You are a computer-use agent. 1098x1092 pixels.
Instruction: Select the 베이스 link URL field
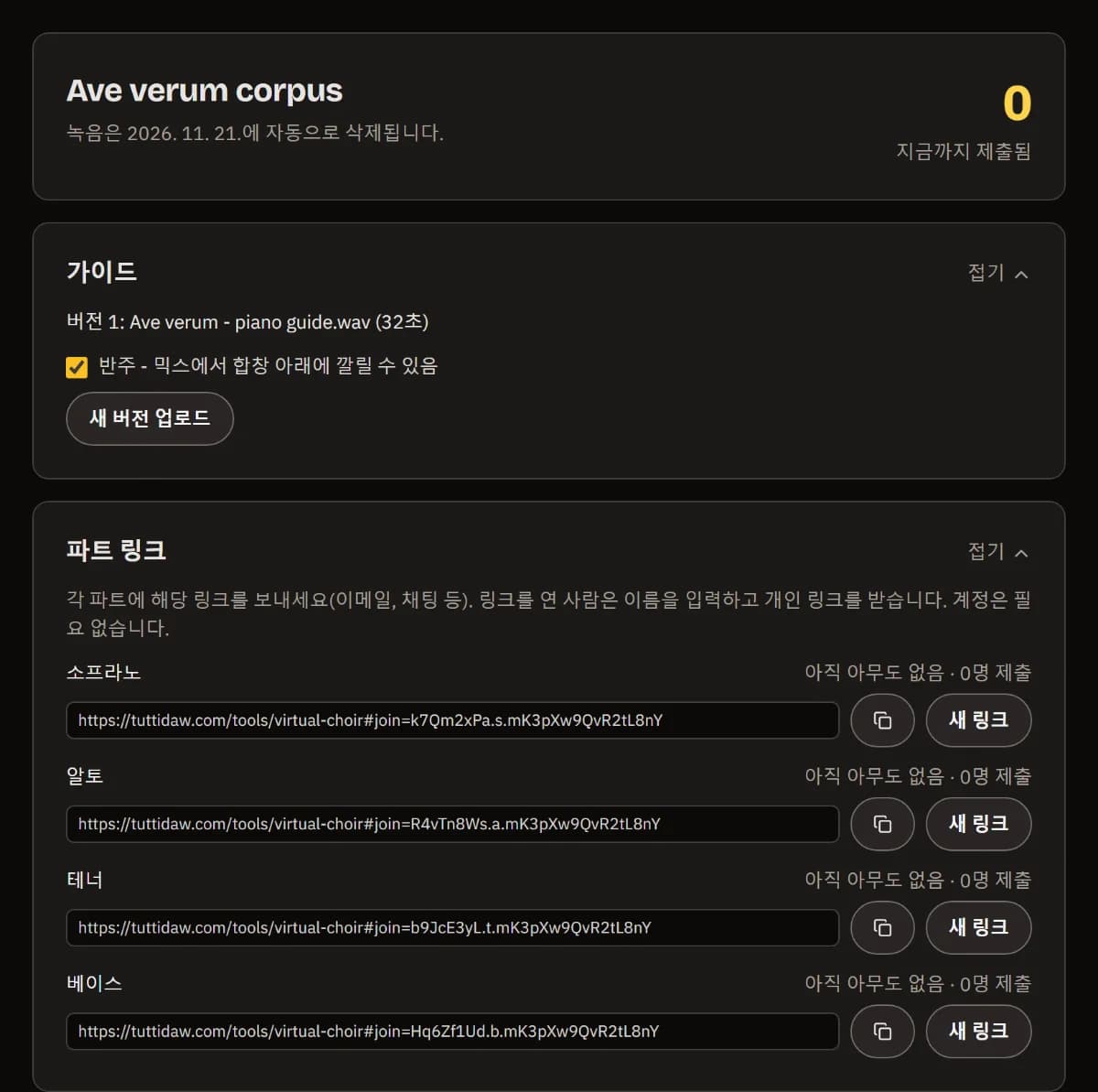pyautogui.click(x=453, y=1031)
